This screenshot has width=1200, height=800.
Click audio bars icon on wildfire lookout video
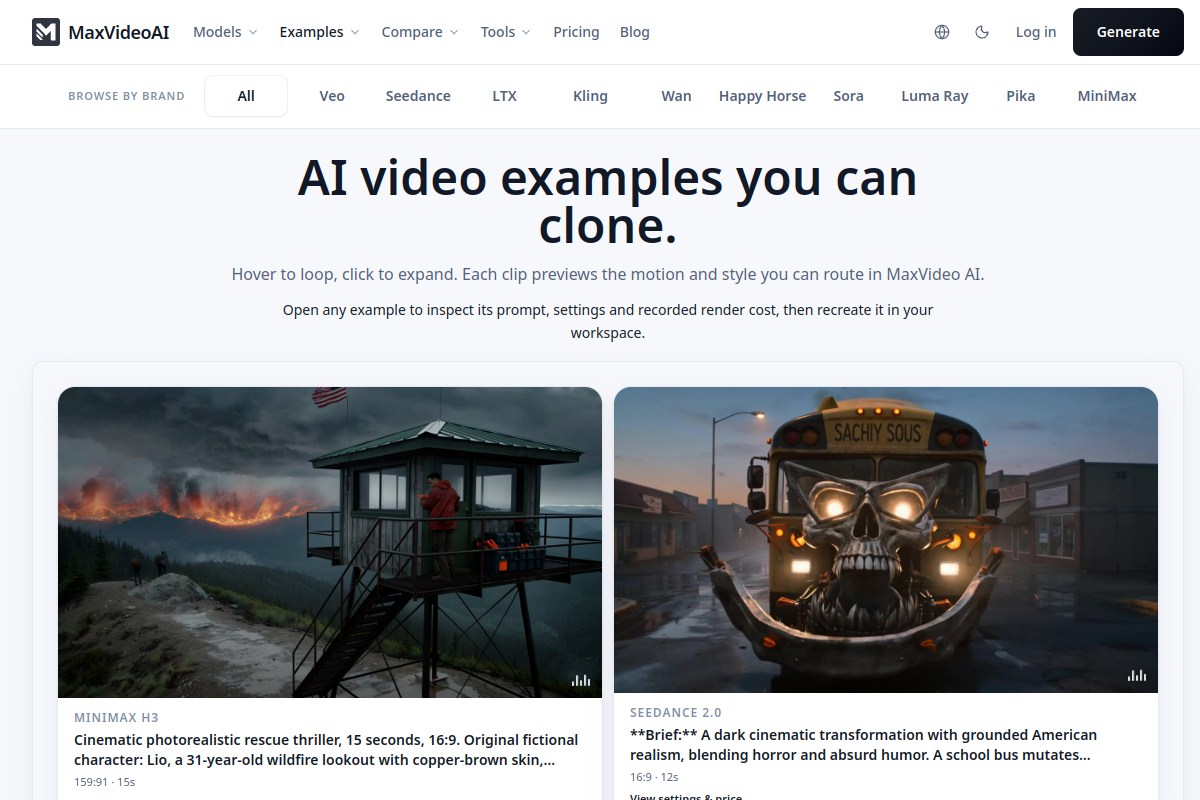581,680
